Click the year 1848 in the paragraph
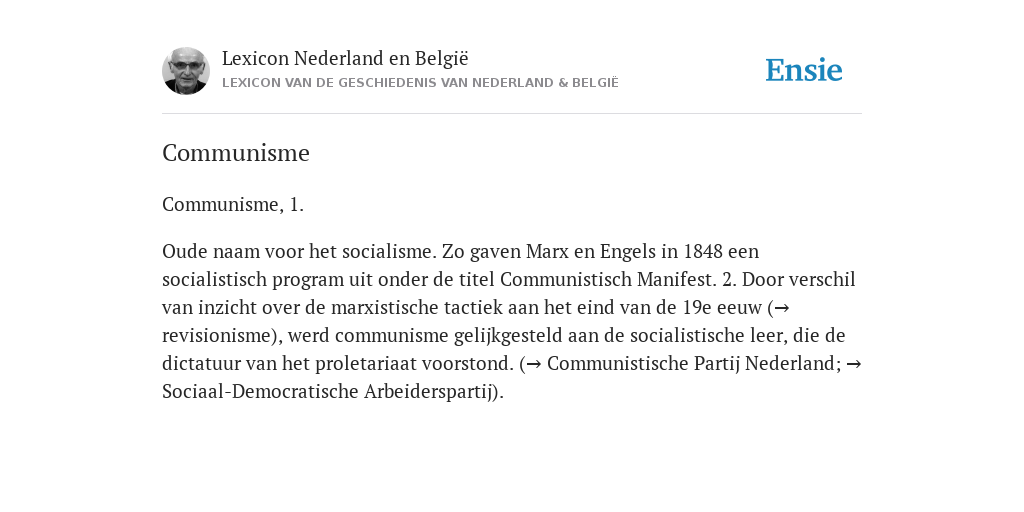The width and height of the screenshot is (1024, 512). [x=703, y=251]
